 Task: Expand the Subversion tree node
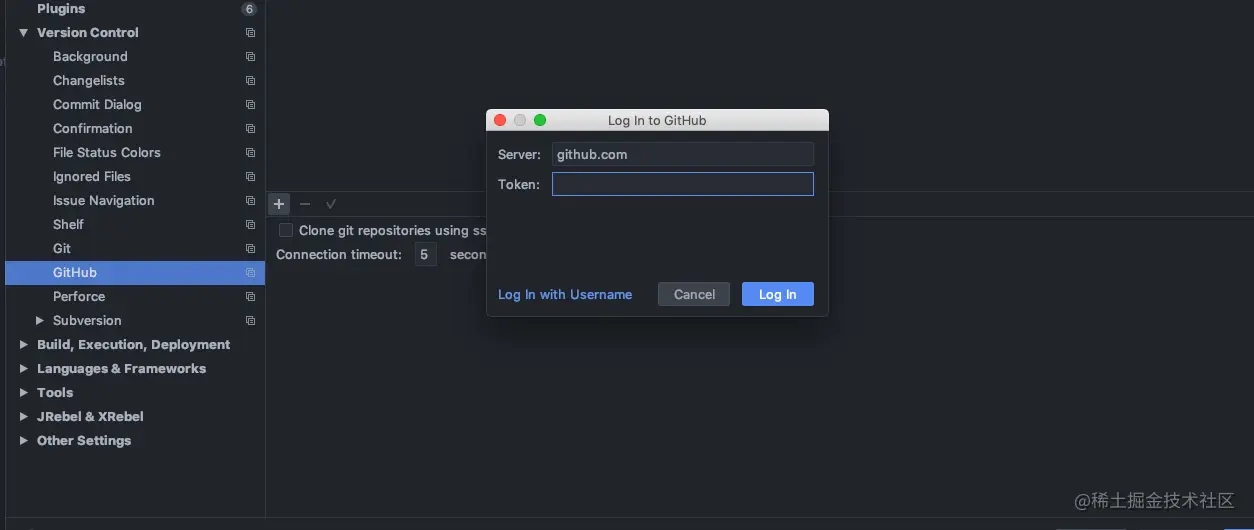pos(40,321)
